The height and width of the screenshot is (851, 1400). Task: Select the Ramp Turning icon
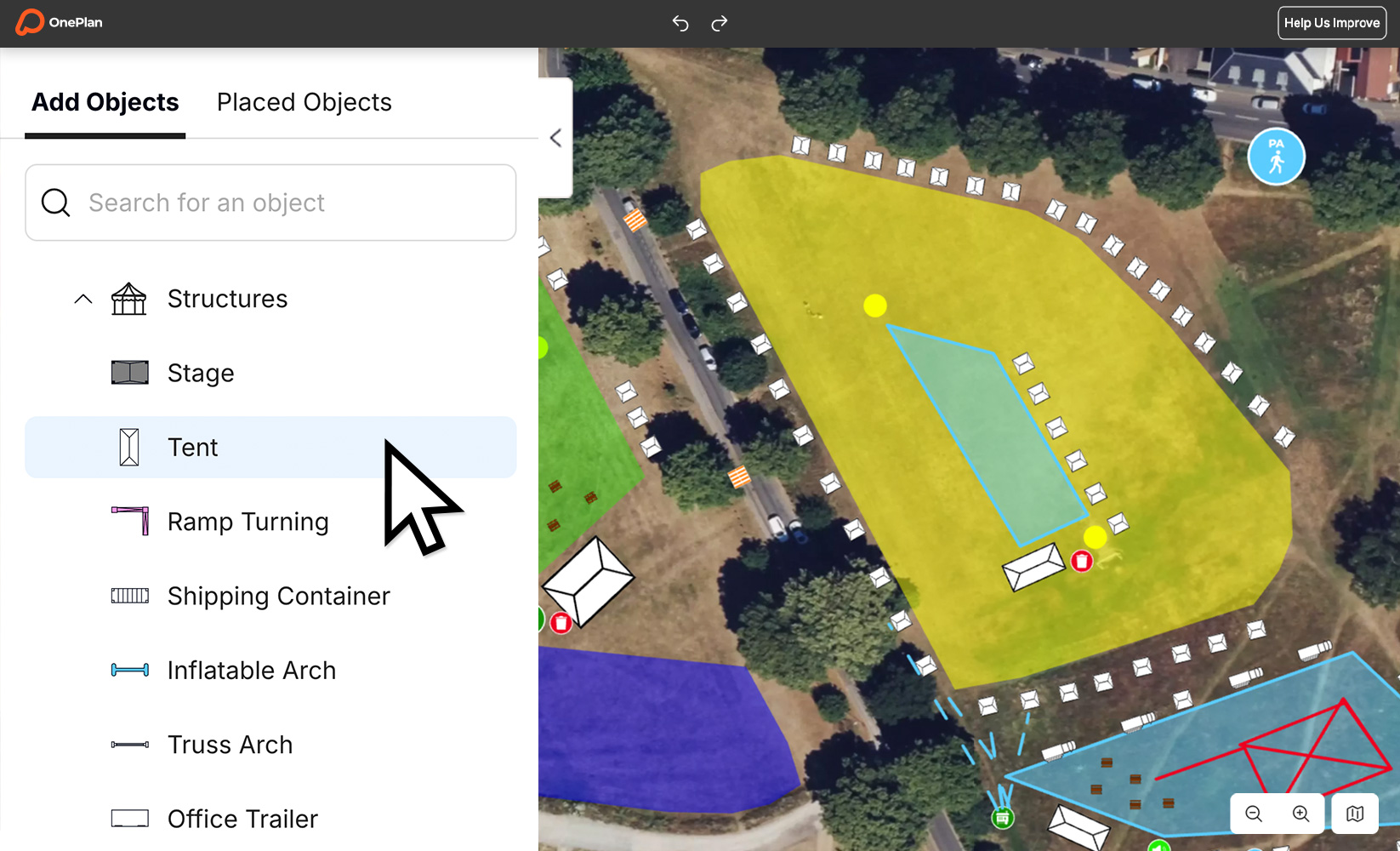click(129, 521)
